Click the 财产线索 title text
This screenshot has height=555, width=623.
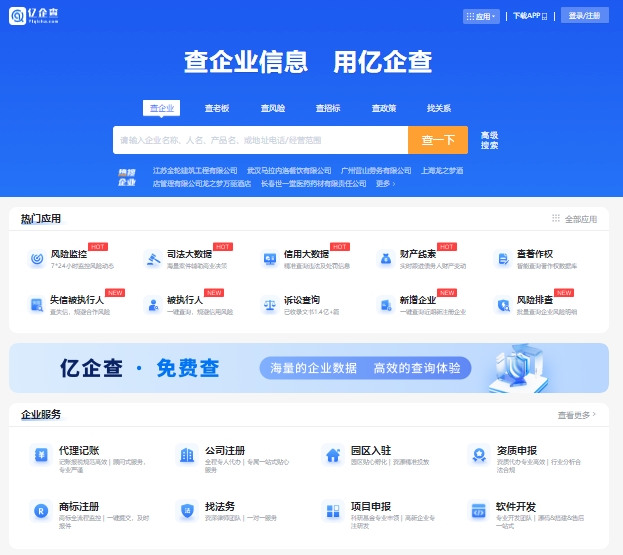418,254
